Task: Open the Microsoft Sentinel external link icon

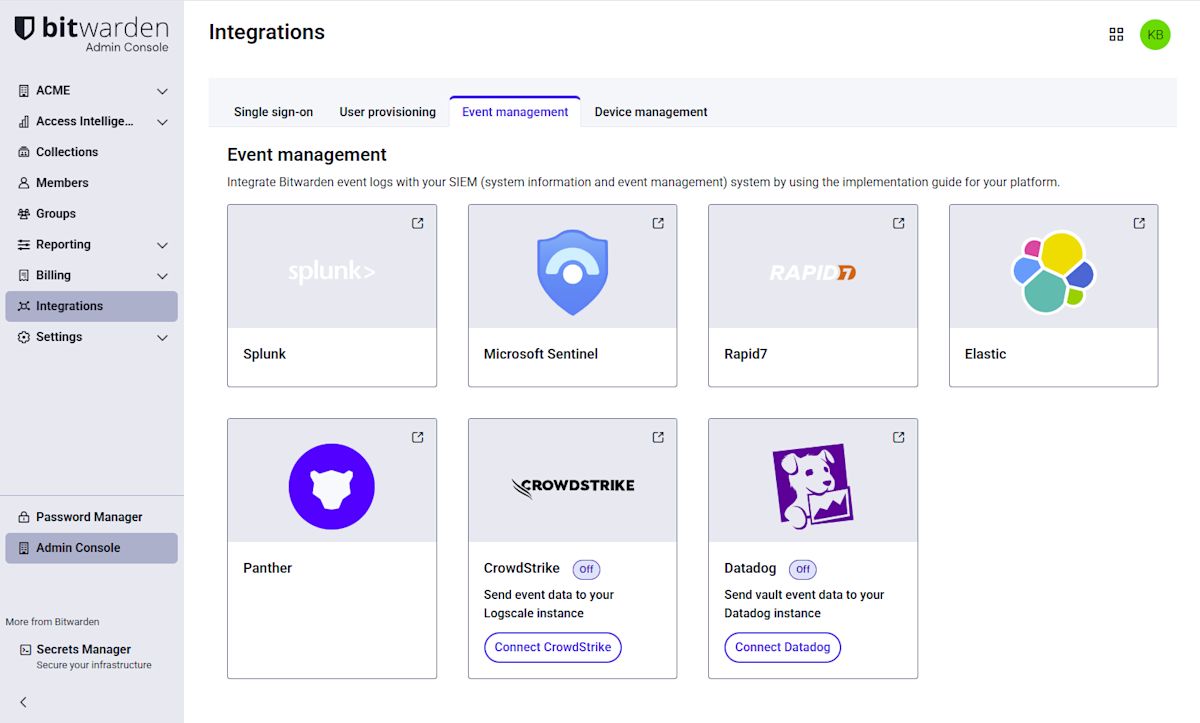Action: [x=658, y=223]
